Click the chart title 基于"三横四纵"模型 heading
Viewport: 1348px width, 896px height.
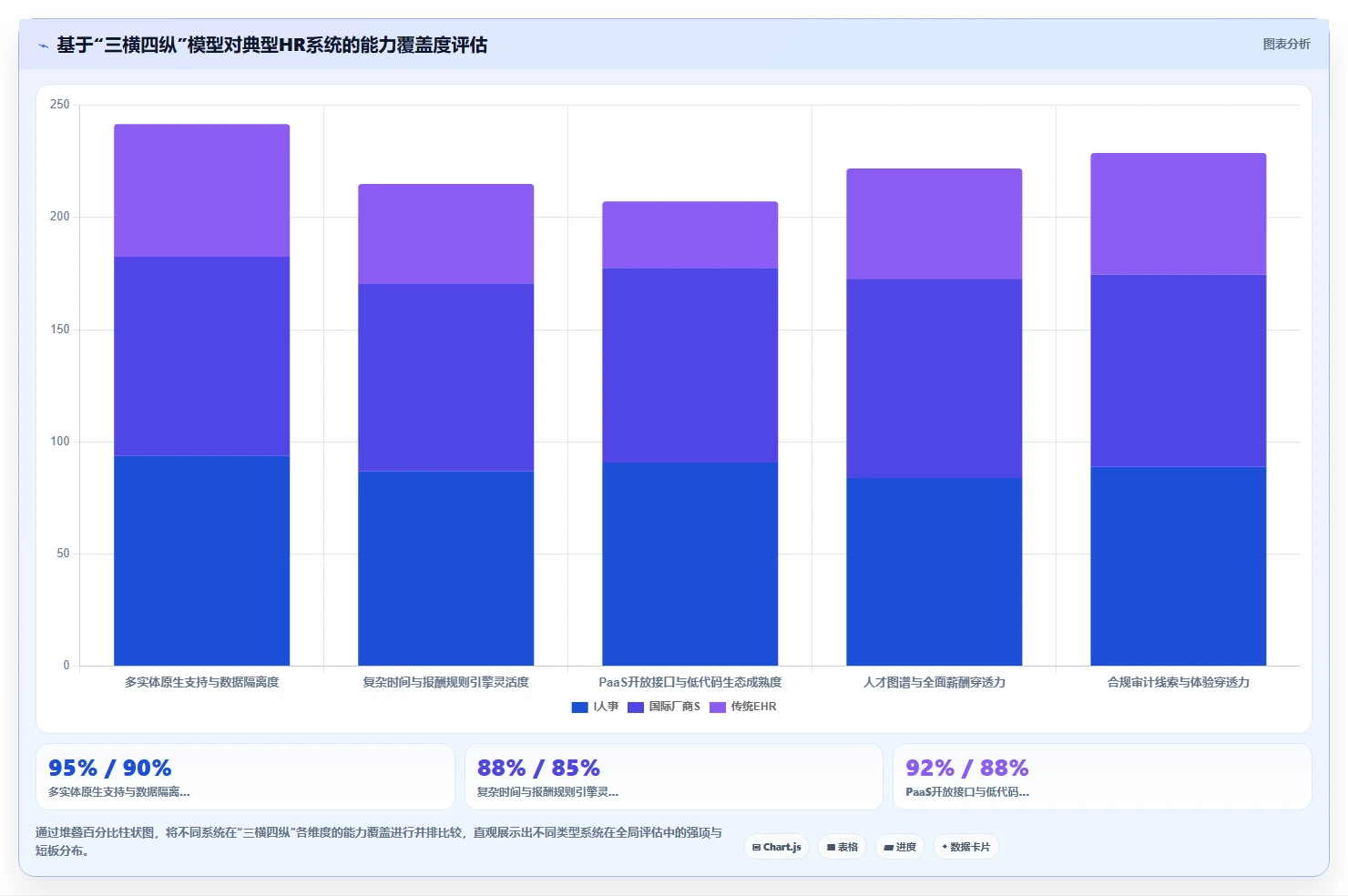tap(271, 45)
